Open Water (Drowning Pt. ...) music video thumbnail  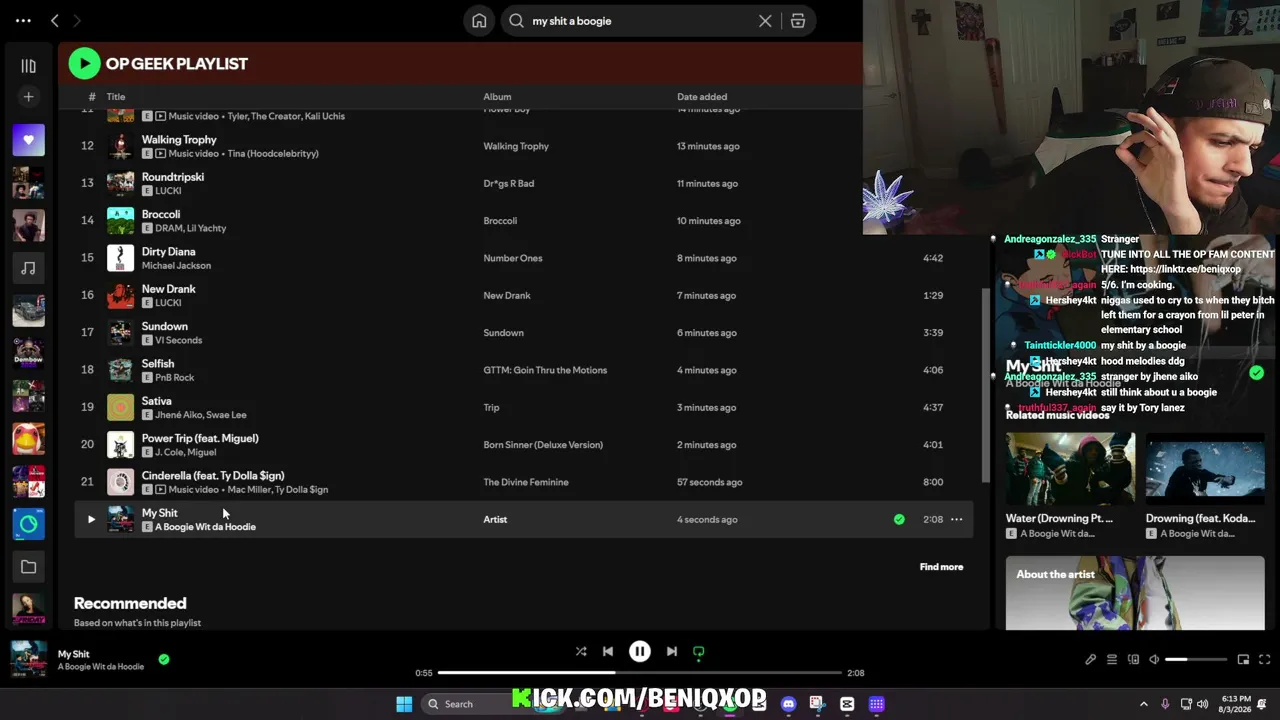tap(1070, 470)
